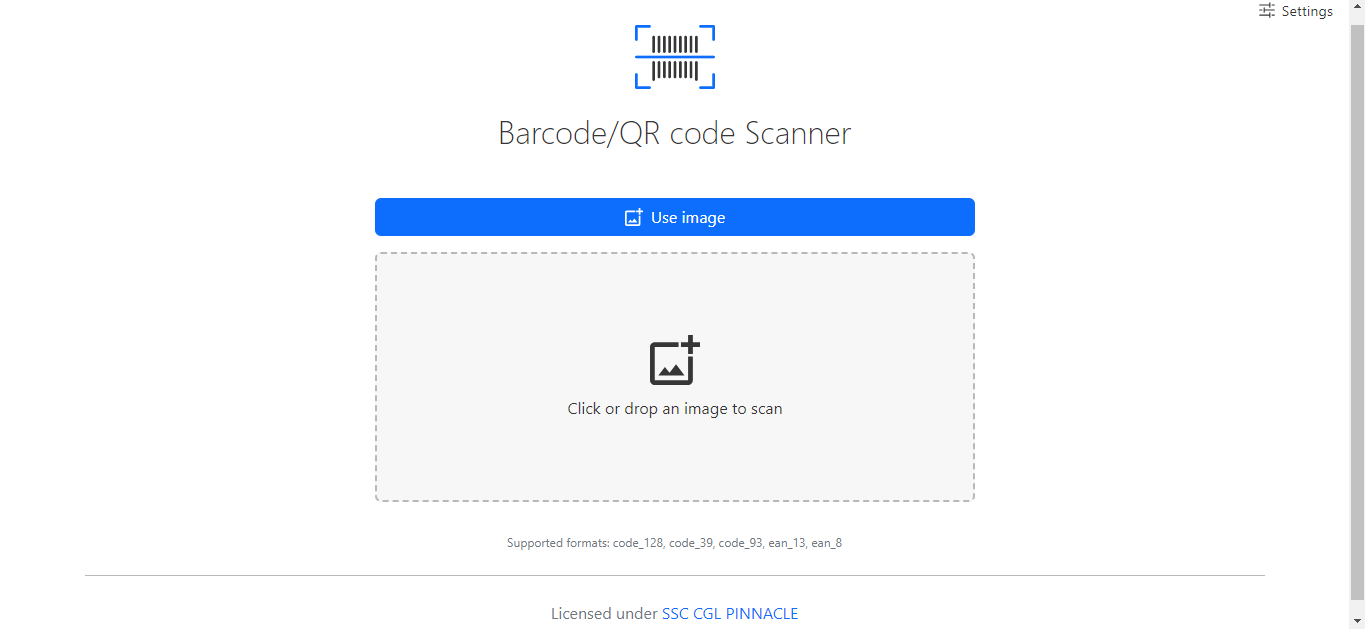Click ean_13 in supported formats list
The width and height of the screenshot is (1365, 629).
click(787, 543)
